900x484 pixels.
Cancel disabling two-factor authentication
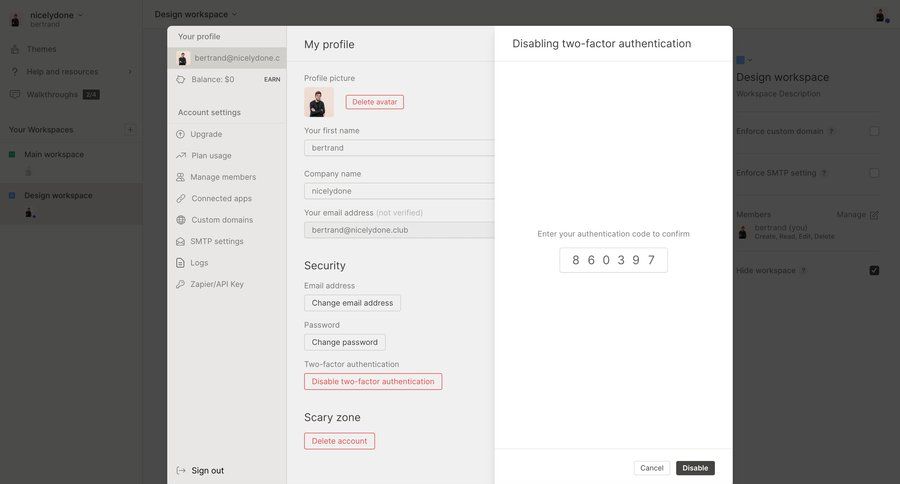[651, 468]
